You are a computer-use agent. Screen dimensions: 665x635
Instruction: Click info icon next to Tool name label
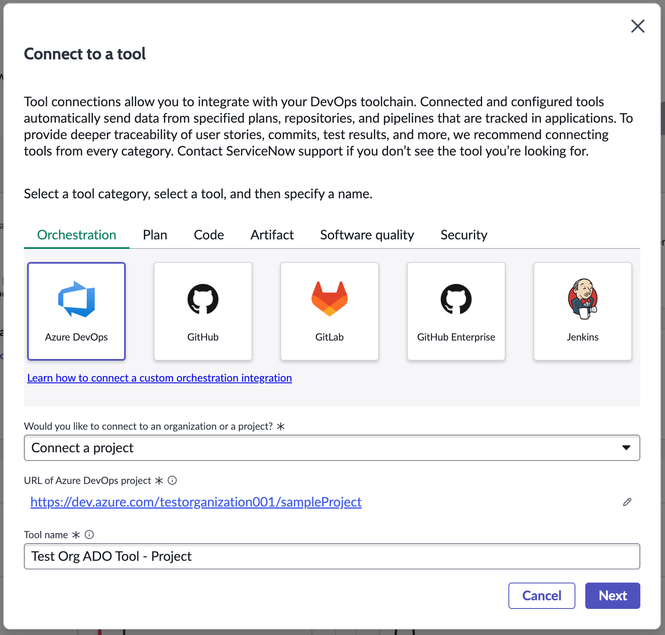click(x=89, y=534)
